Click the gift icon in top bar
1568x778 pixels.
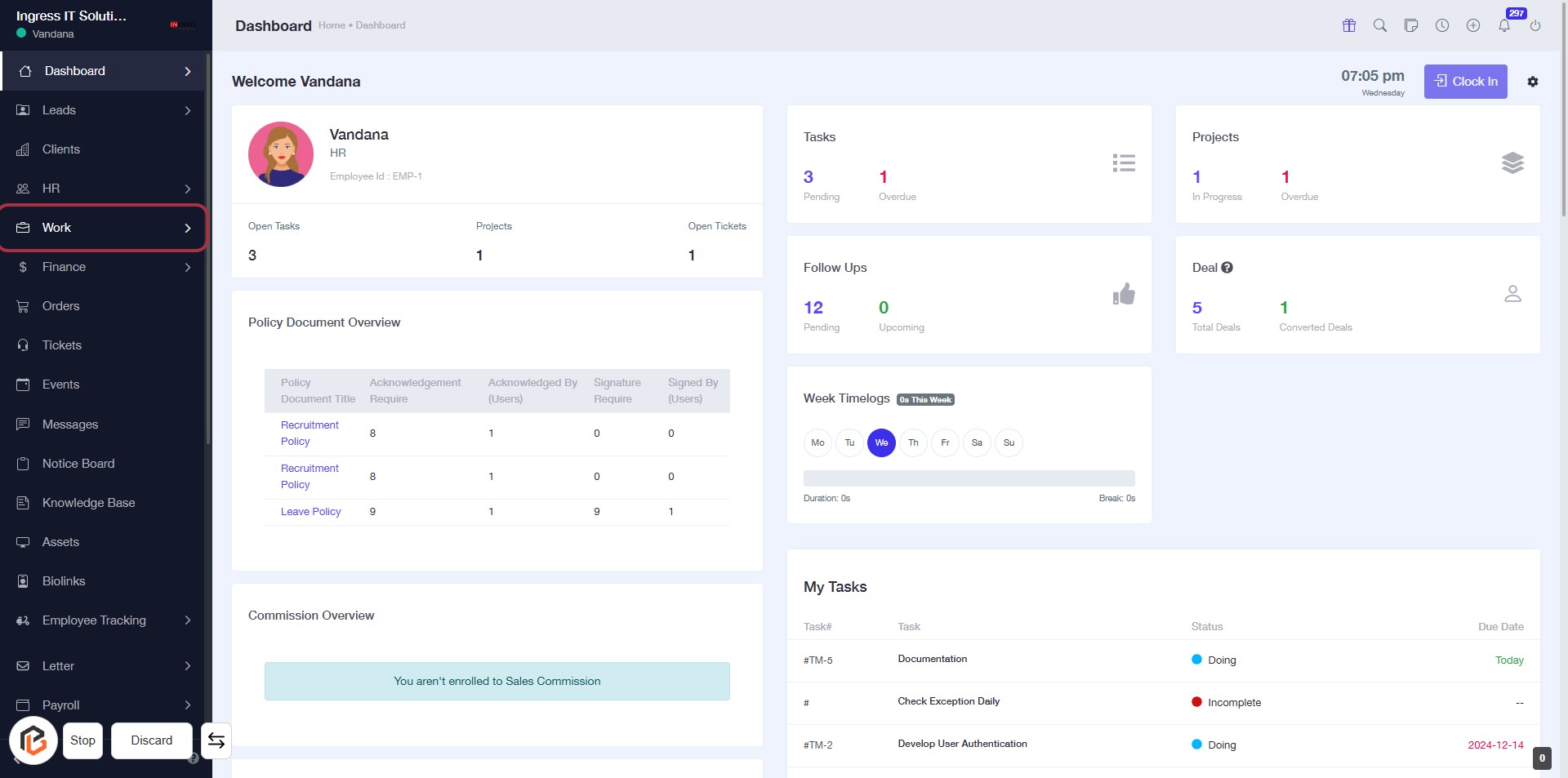(x=1349, y=25)
